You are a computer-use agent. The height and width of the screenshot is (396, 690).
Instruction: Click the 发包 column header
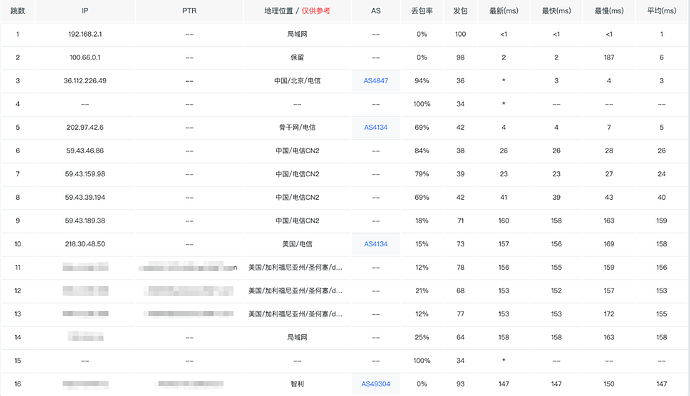pyautogui.click(x=460, y=11)
